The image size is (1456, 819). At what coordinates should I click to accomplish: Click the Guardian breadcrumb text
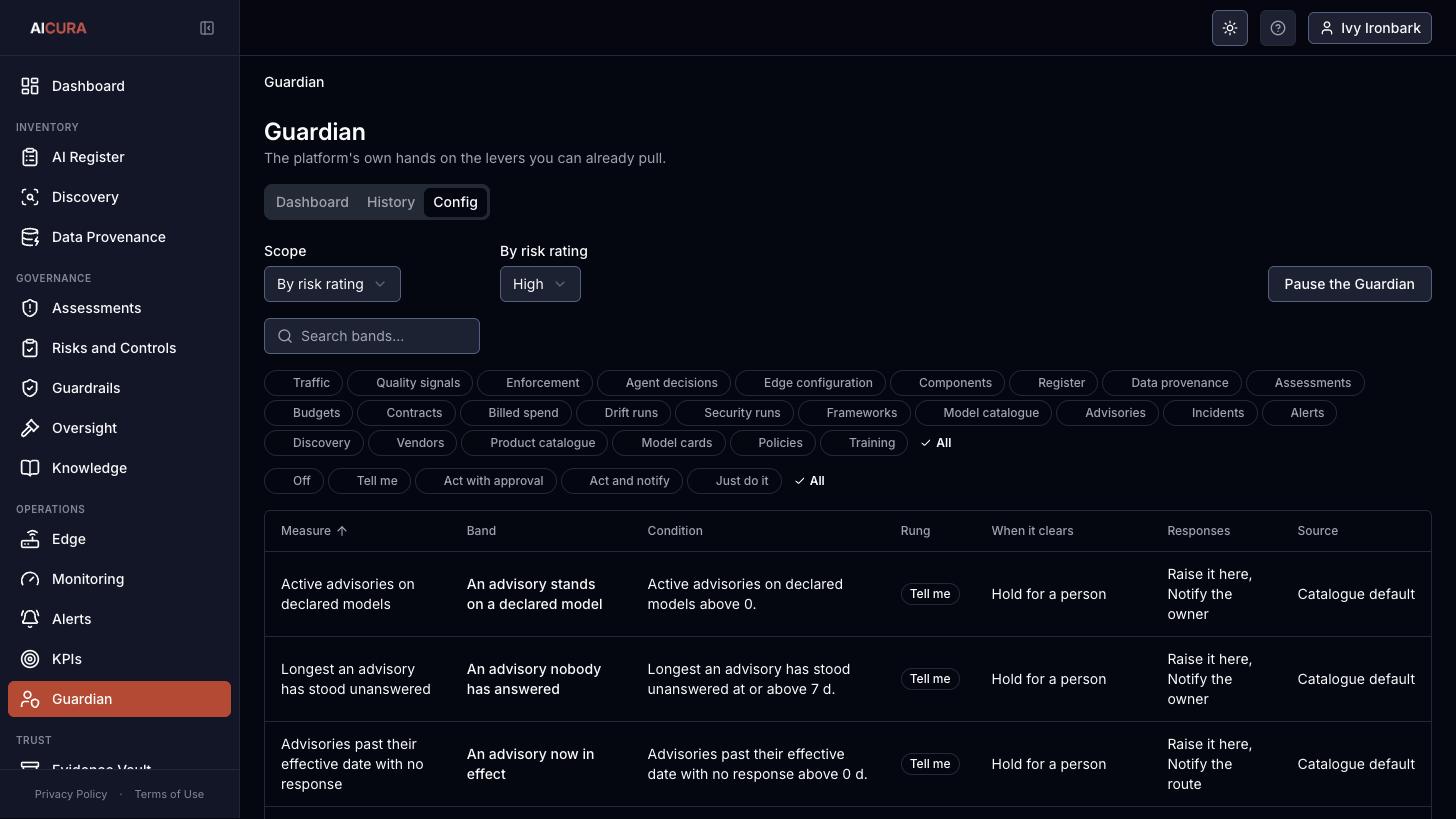coord(294,82)
